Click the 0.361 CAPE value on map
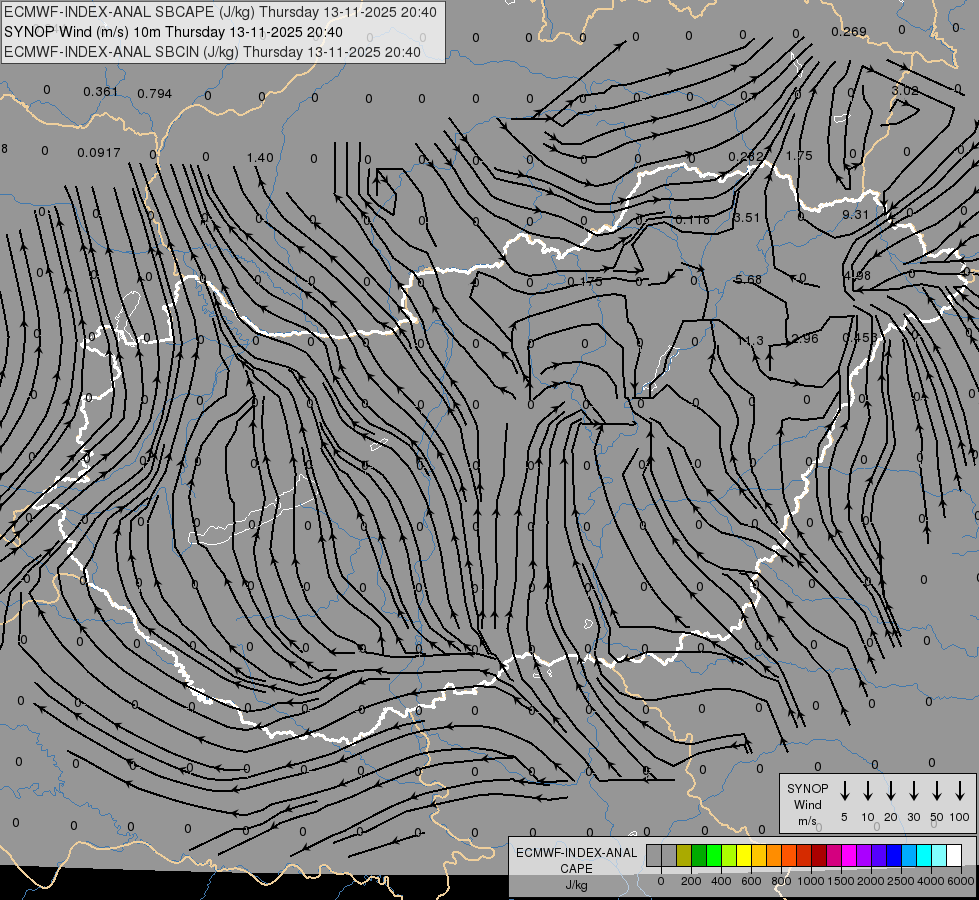 [x=101, y=92]
